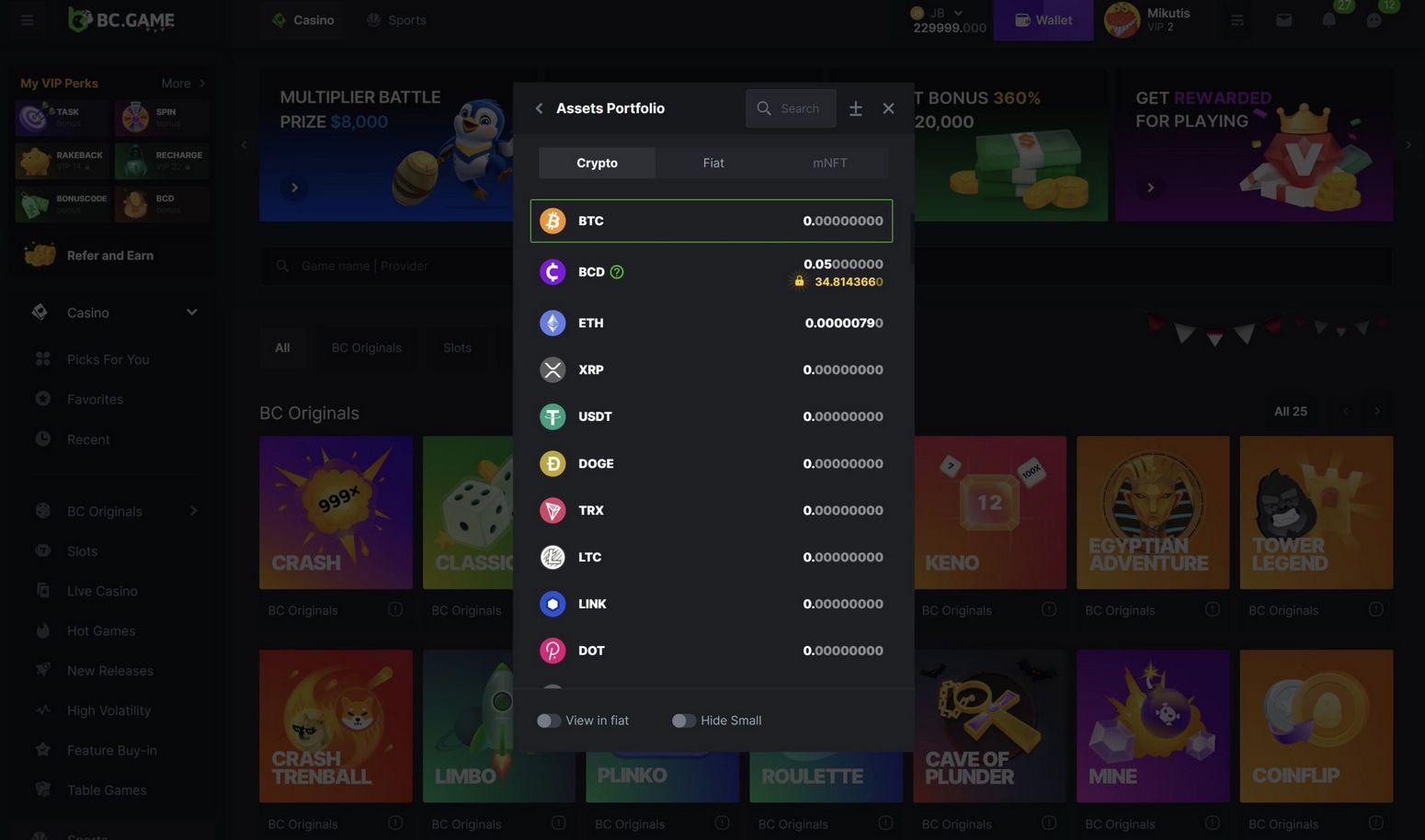Expand My VIP Perks via More
Image resolution: width=1425 pixels, height=840 pixels.
(183, 84)
